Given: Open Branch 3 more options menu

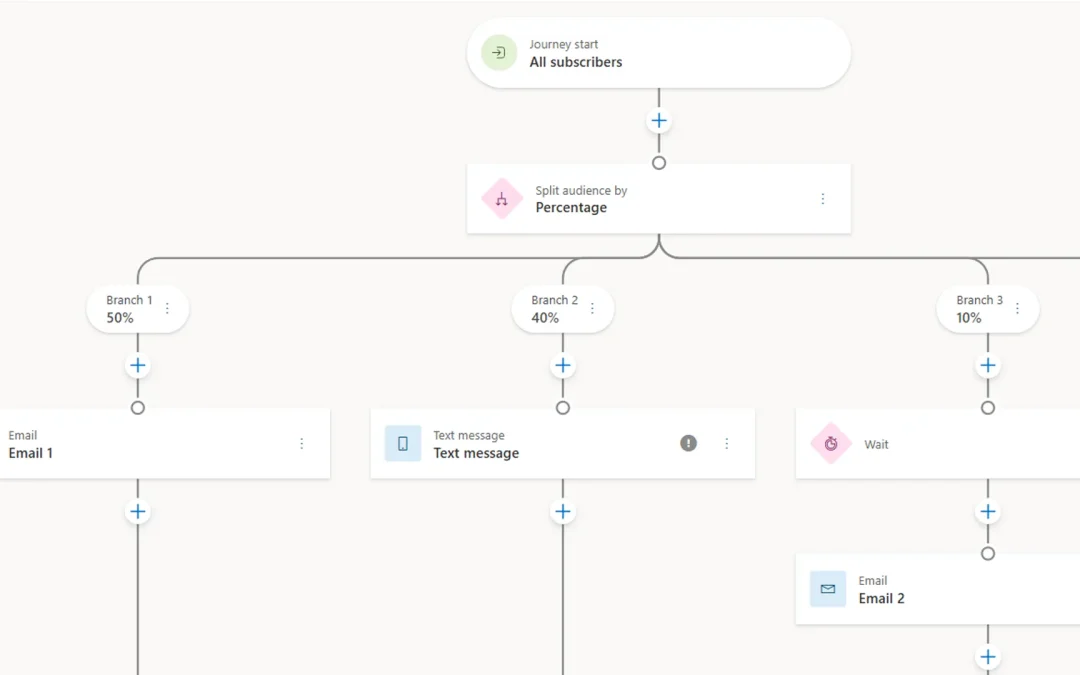Looking at the screenshot, I should click(x=1017, y=309).
